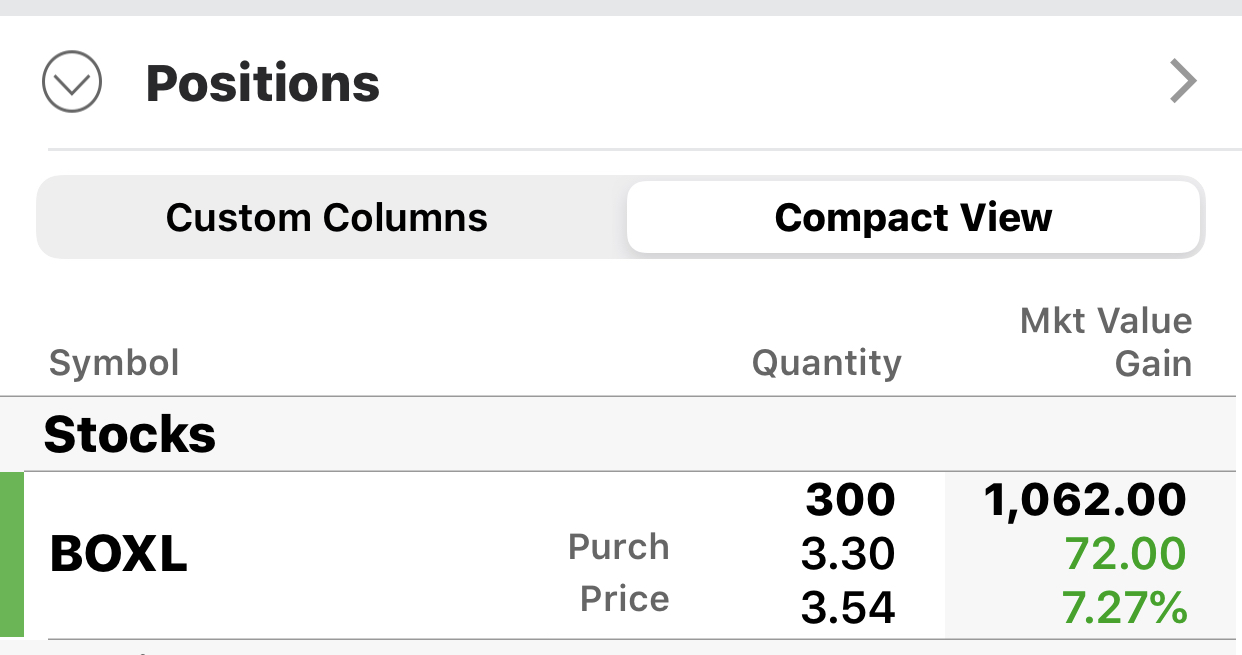
Task: Sort by the Symbol column header
Action: (114, 362)
